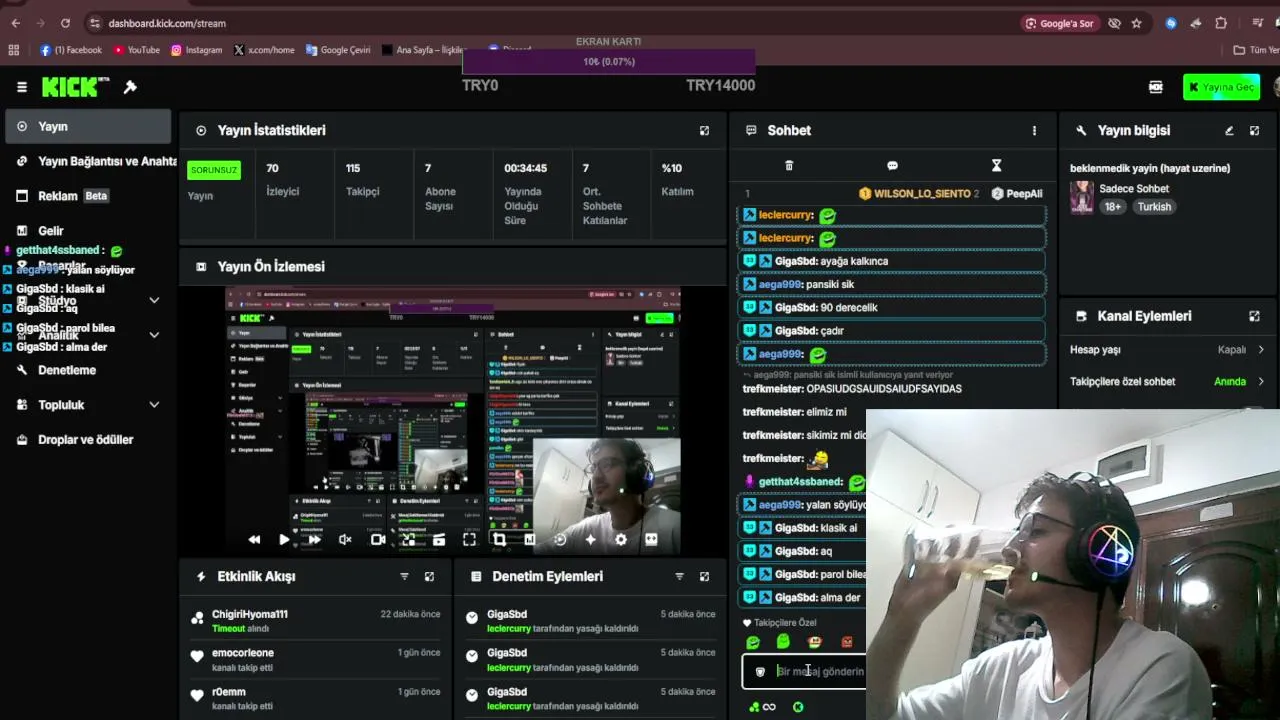Open the Sohbet three-dot options menu
Viewport: 1280px width, 720px height.
1034,130
